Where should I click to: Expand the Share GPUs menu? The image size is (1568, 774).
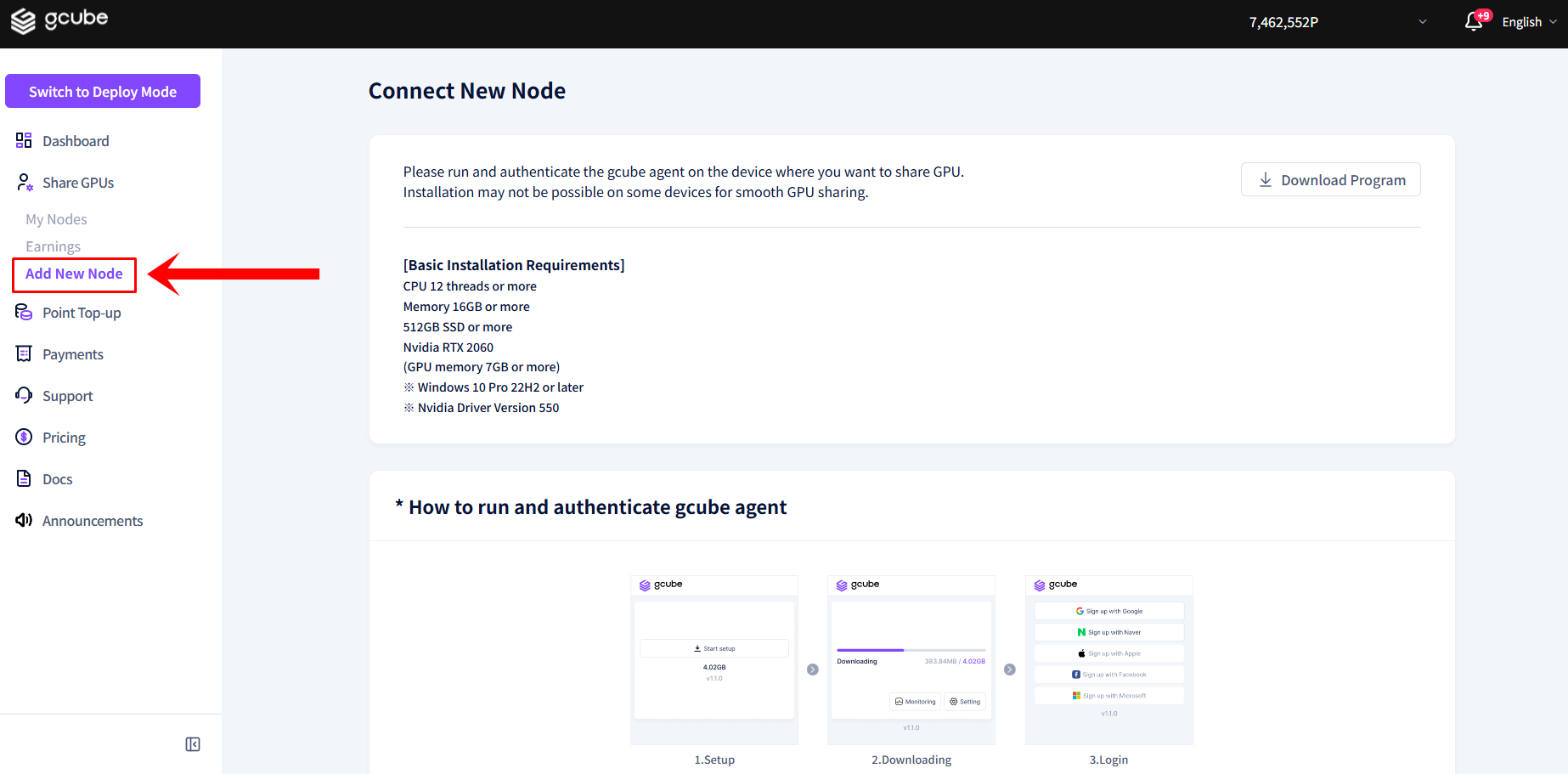[78, 183]
